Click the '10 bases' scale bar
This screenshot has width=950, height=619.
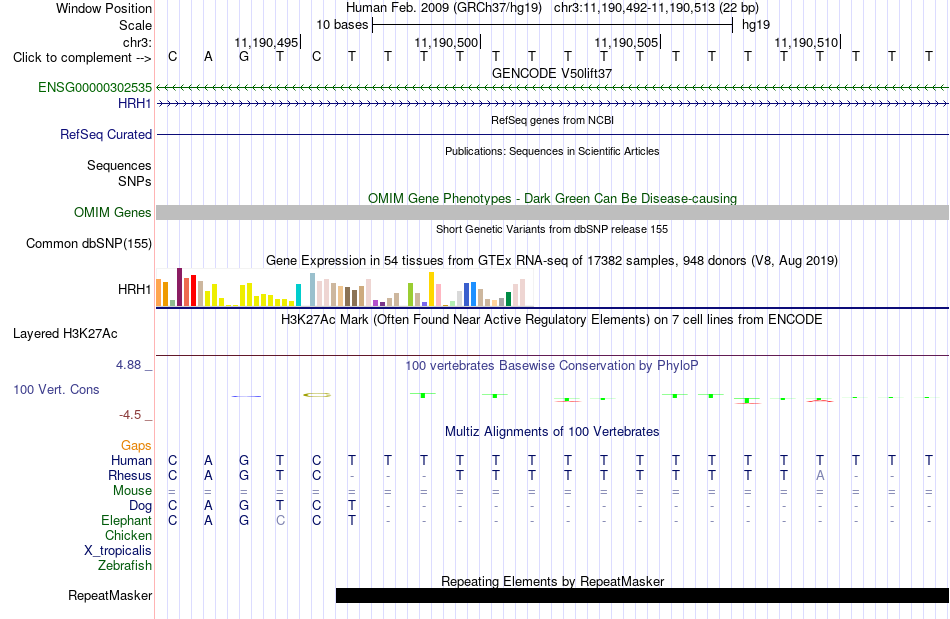[x=553, y=25]
